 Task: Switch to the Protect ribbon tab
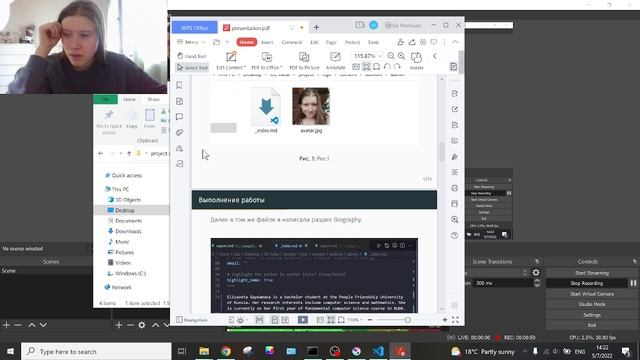pyautogui.click(x=352, y=42)
